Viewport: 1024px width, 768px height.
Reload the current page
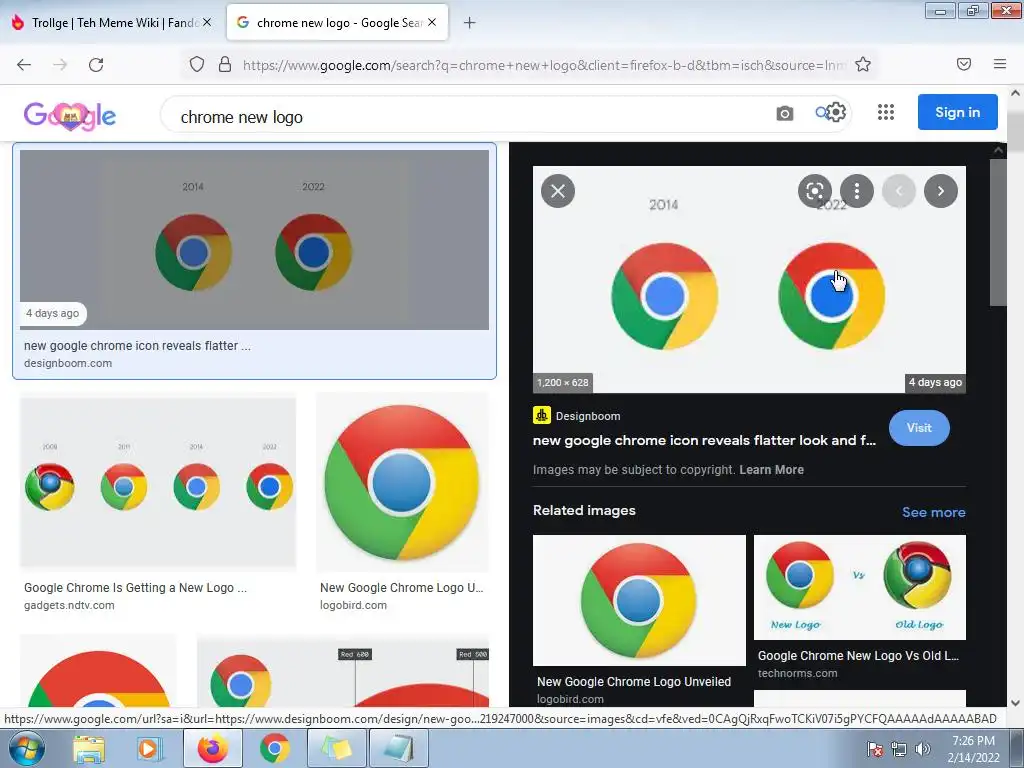tap(96, 65)
